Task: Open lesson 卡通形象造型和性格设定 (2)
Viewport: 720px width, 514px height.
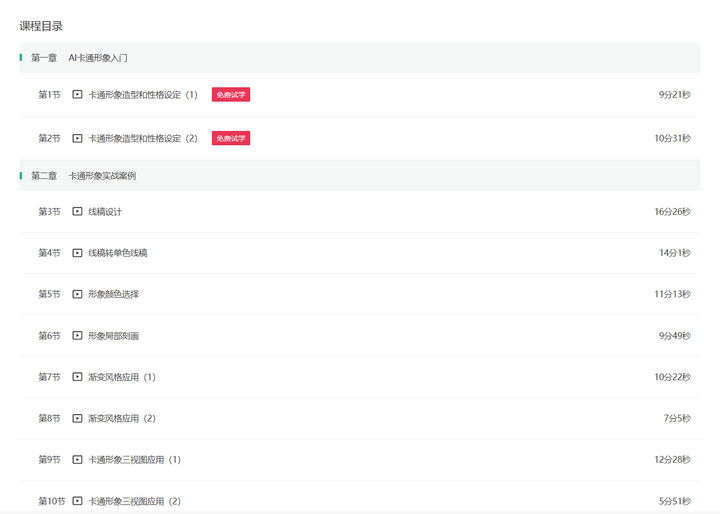Action: 143,138
